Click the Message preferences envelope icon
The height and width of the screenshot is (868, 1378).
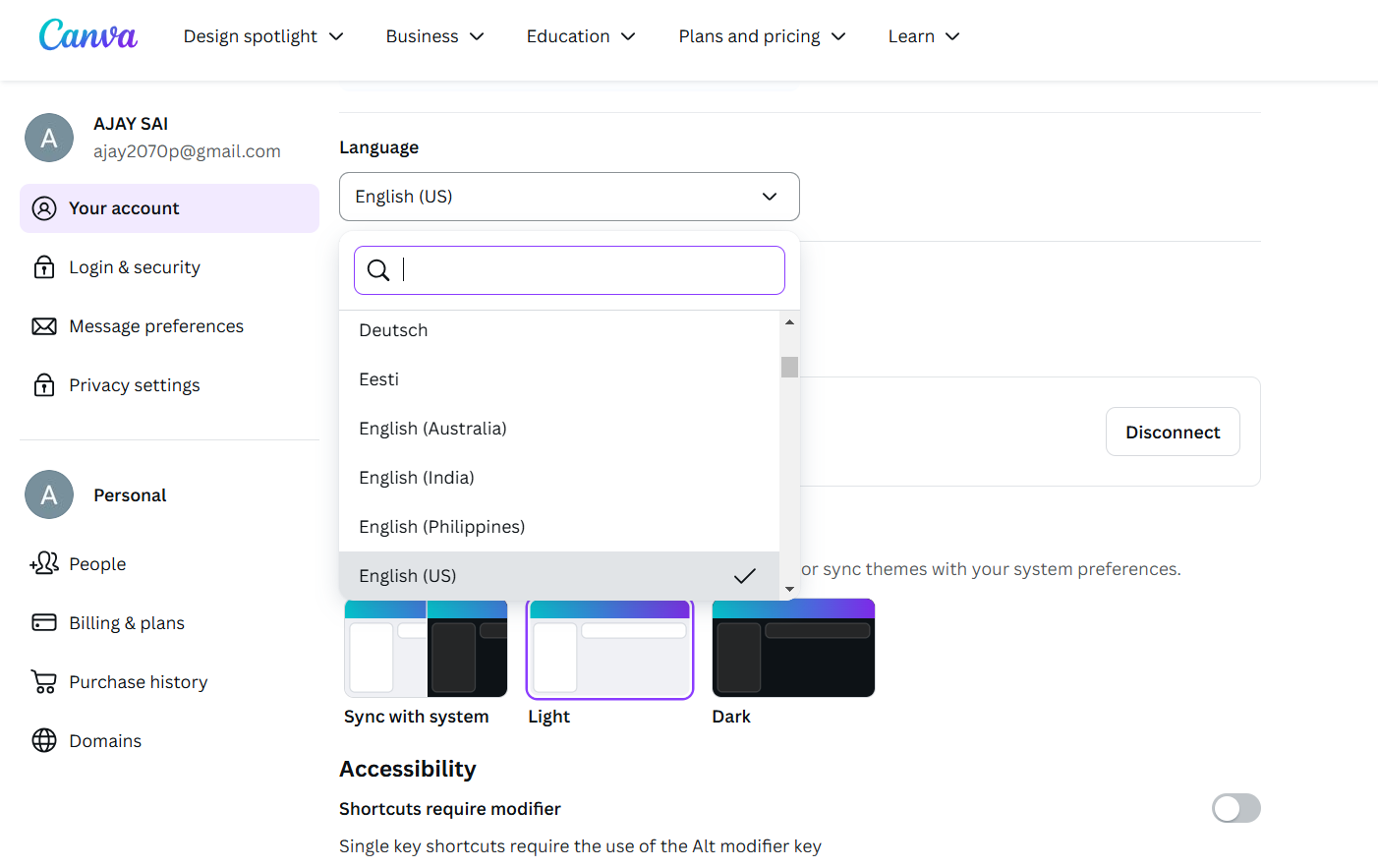pyautogui.click(x=44, y=326)
